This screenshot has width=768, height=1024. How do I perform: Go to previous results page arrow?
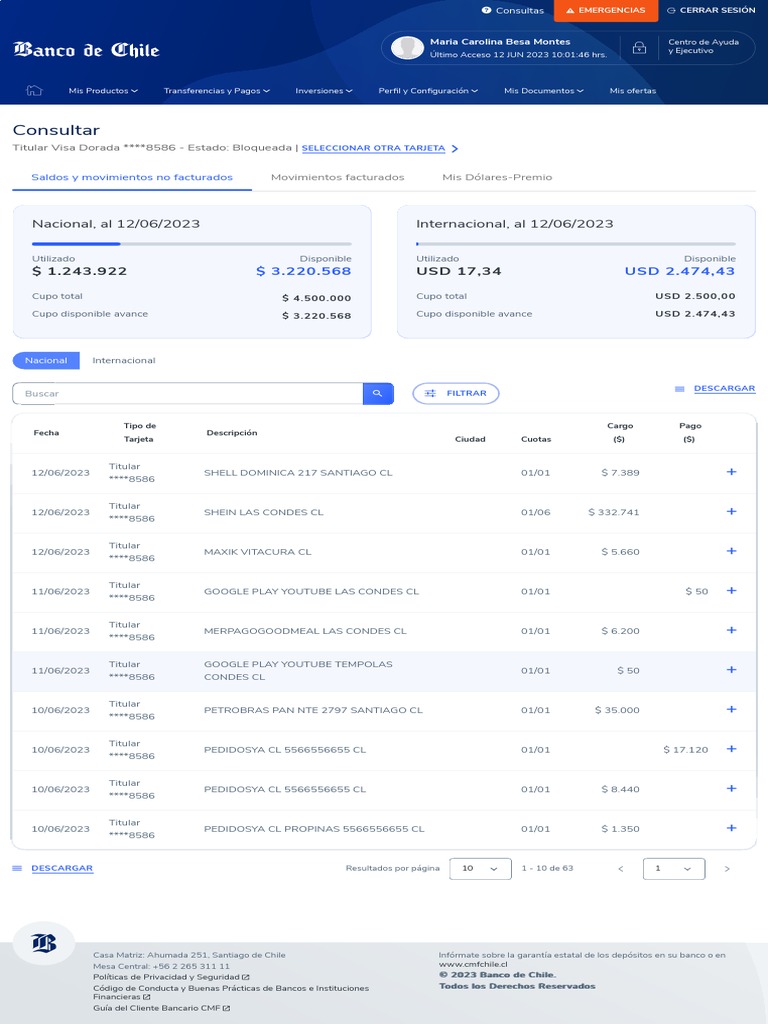coord(620,869)
